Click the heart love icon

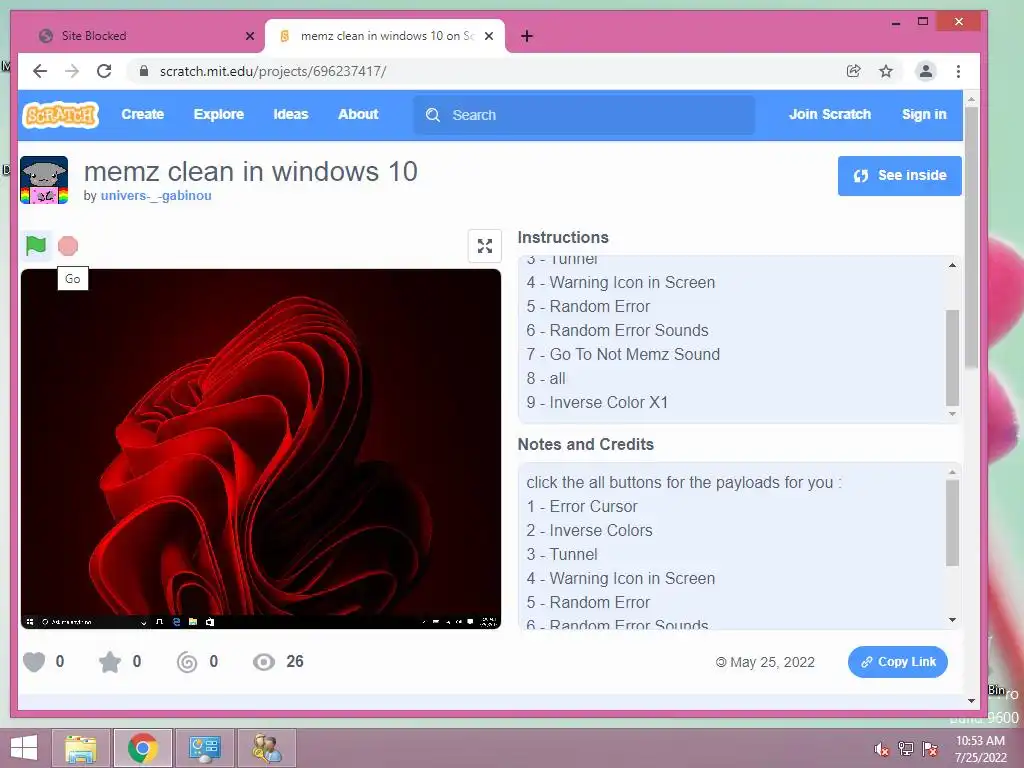(x=34, y=662)
